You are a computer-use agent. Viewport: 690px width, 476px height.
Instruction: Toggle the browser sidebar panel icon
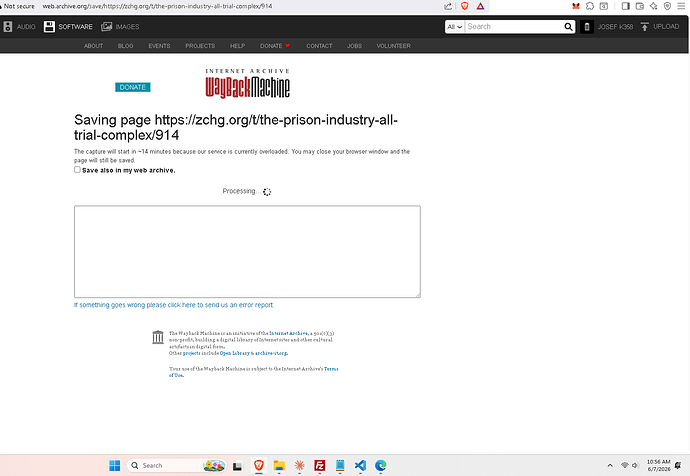tap(625, 6)
